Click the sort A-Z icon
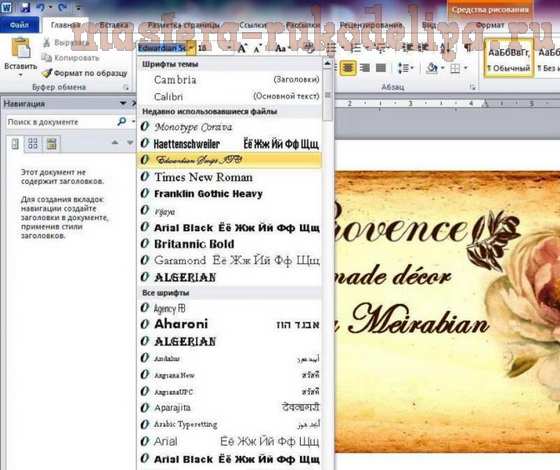Viewport: 560px width, 470px height. tap(445, 48)
